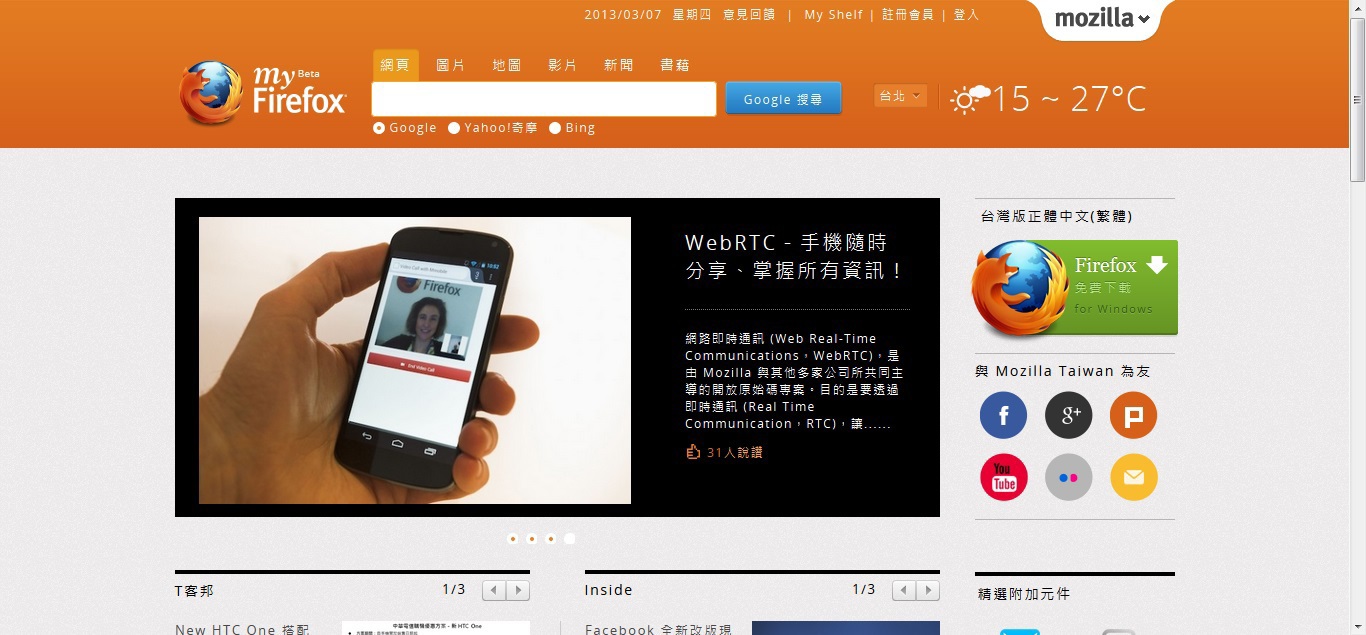Viewport: 1366px width, 635px height.
Task: Click the WebRTC article summary paragraph
Action: pyautogui.click(x=795, y=381)
